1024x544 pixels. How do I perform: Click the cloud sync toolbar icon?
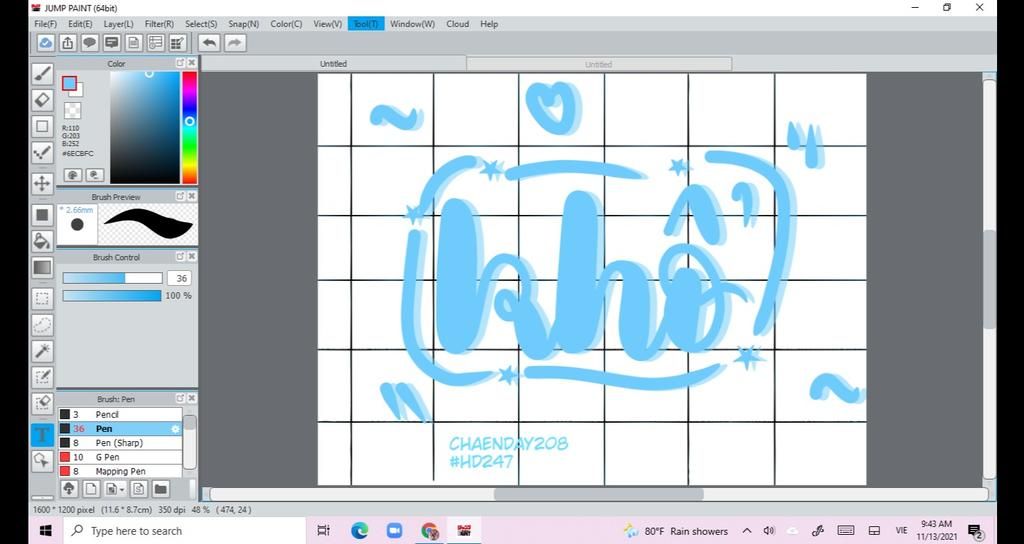coord(45,43)
